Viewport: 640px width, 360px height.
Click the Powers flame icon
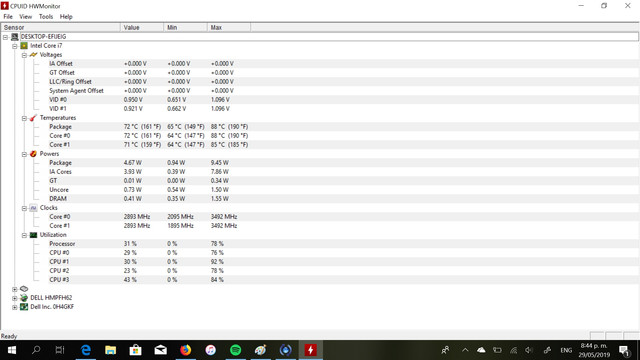pyautogui.click(x=33, y=154)
